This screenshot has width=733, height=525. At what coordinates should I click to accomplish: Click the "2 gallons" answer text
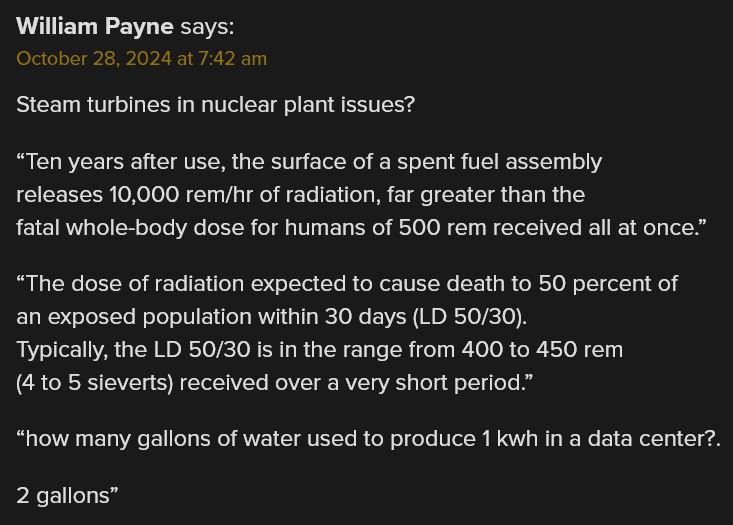pos(63,496)
